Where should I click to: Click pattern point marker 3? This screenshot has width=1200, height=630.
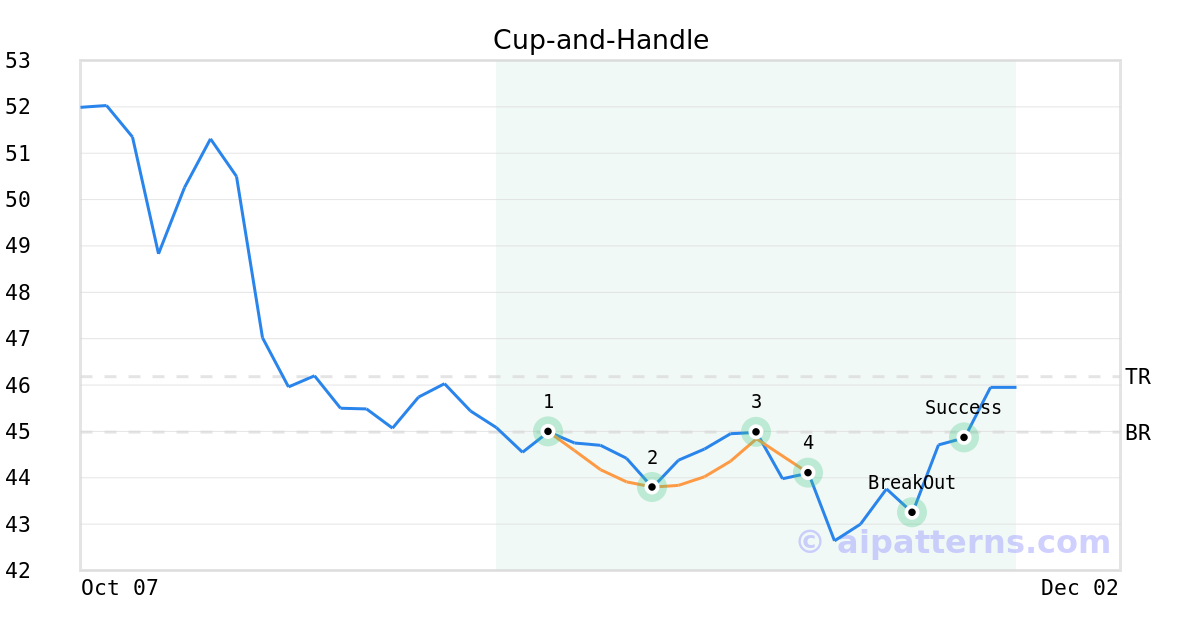tap(756, 432)
